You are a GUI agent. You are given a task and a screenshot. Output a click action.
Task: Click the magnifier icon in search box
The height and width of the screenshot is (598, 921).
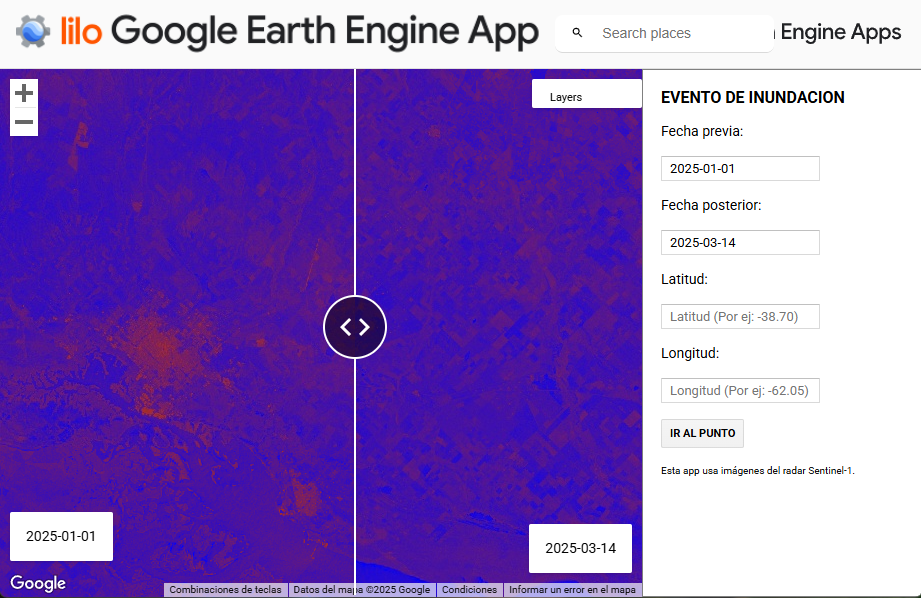coord(577,33)
